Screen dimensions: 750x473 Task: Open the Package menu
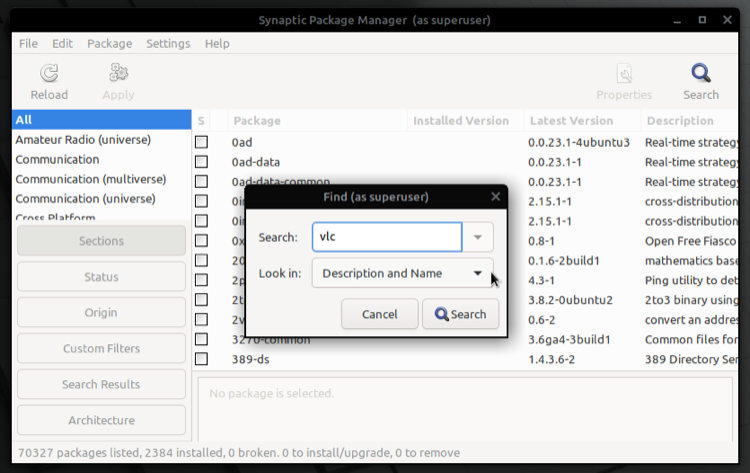click(110, 44)
